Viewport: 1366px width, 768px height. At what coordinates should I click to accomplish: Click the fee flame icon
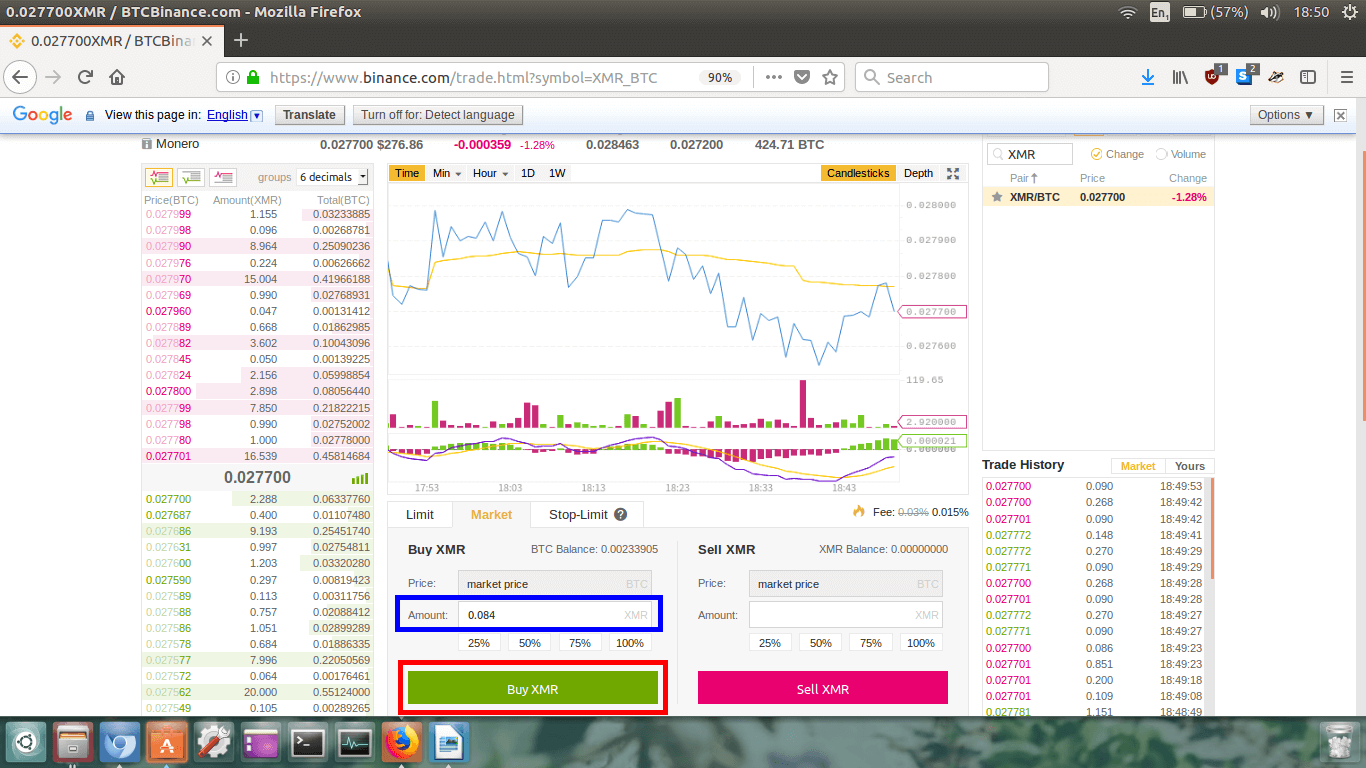click(x=858, y=511)
